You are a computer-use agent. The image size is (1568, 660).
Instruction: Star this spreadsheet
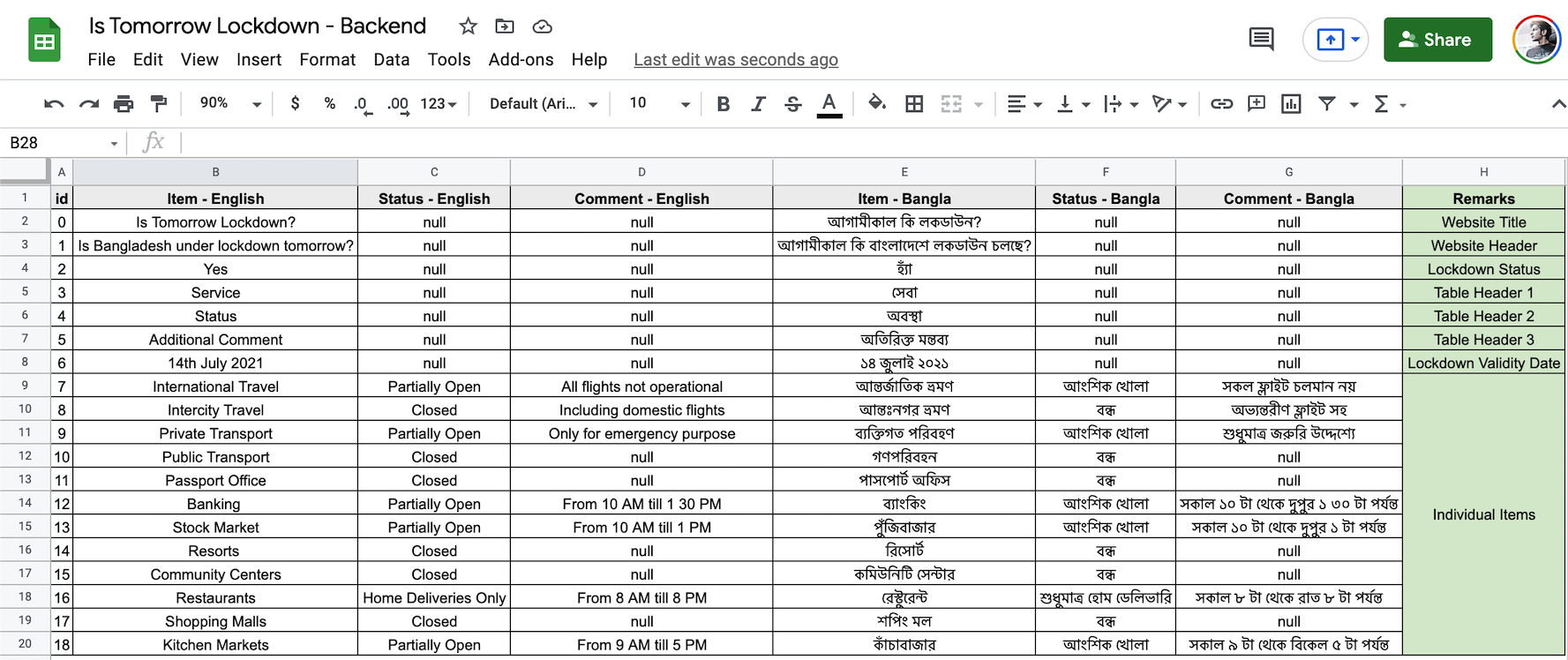468,26
